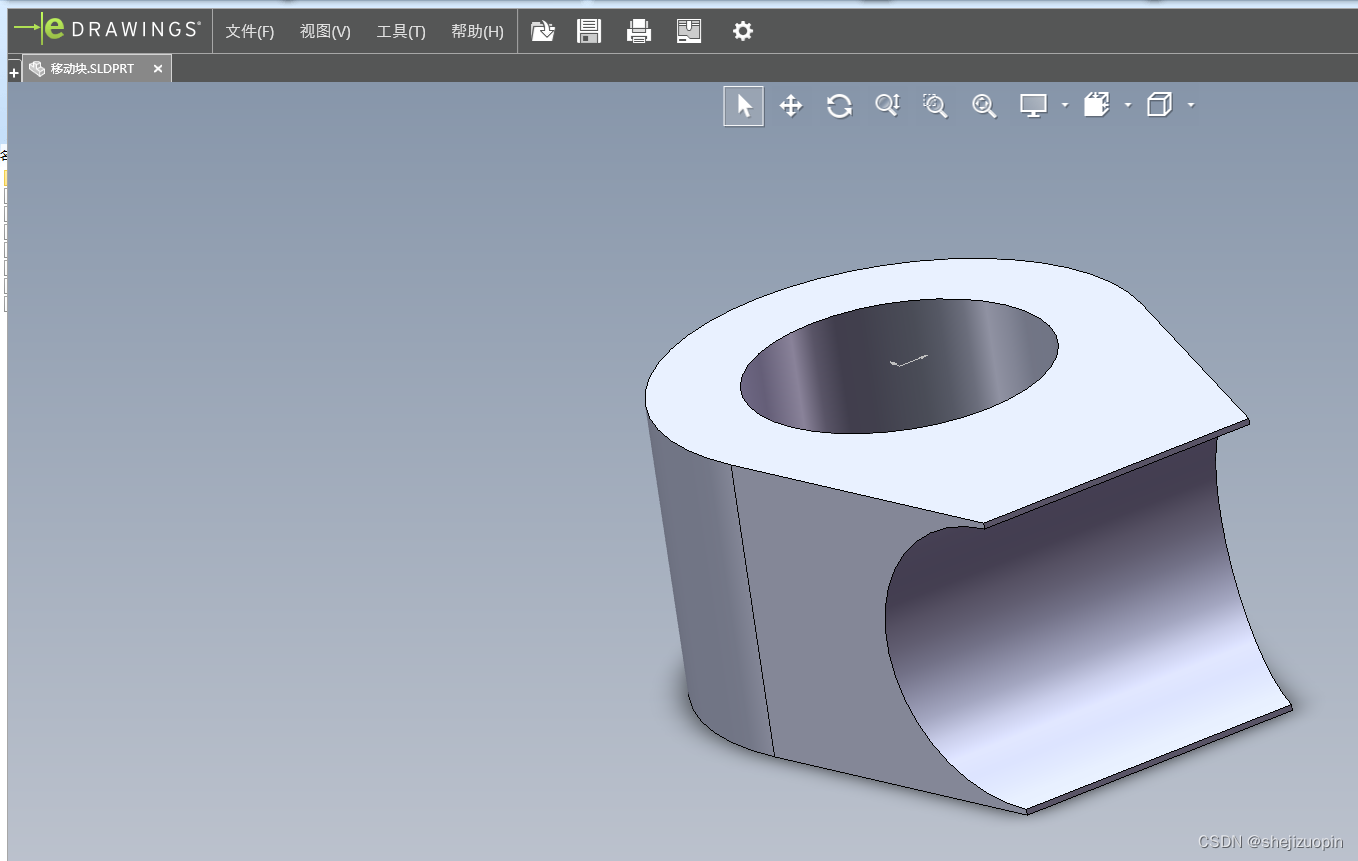Close the 移动块.SLDPRT tab
1358x861 pixels.
(x=158, y=69)
